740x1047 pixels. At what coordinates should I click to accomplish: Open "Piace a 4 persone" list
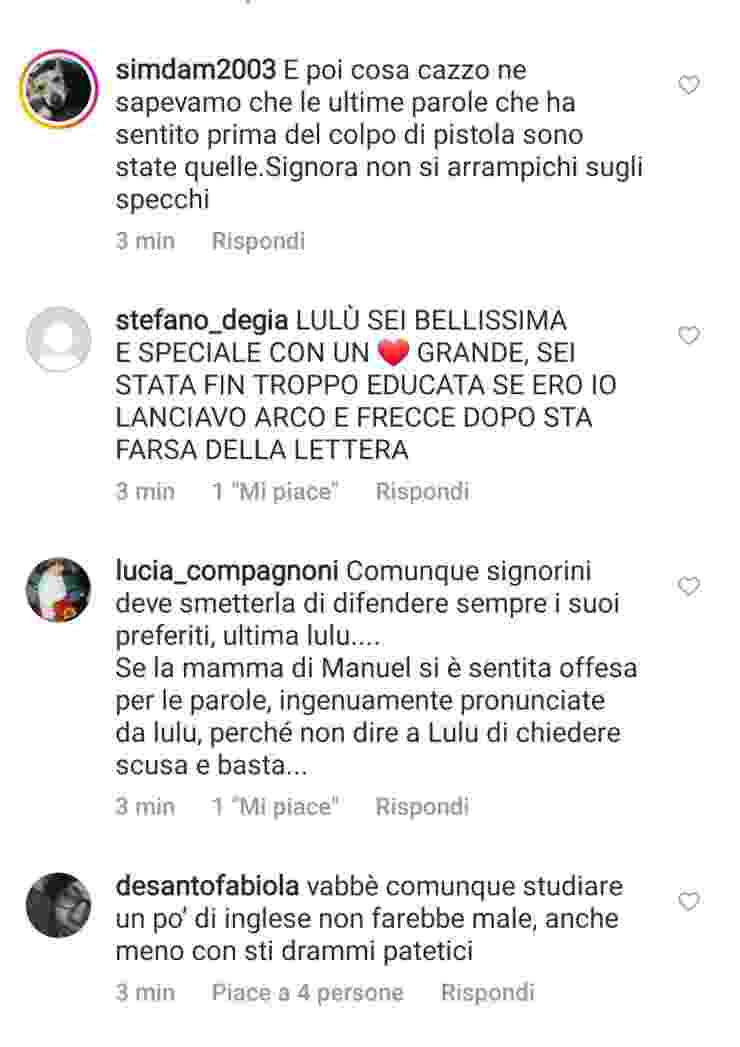pyautogui.click(x=307, y=992)
